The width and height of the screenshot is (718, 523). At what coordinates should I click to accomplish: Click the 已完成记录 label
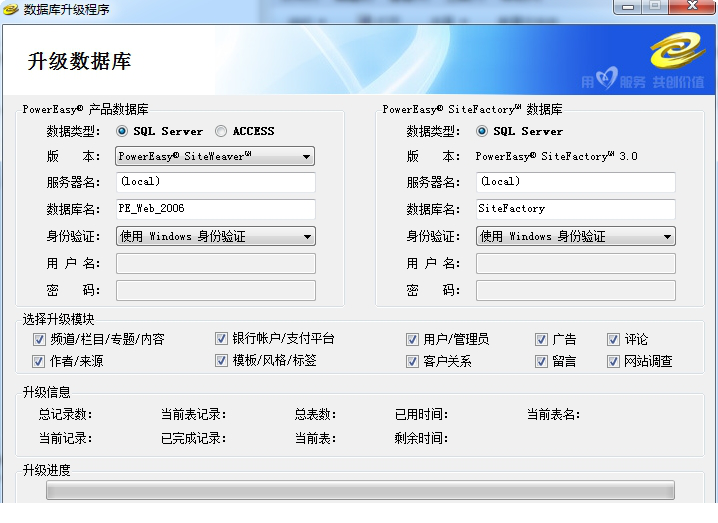pyautogui.click(x=194, y=438)
